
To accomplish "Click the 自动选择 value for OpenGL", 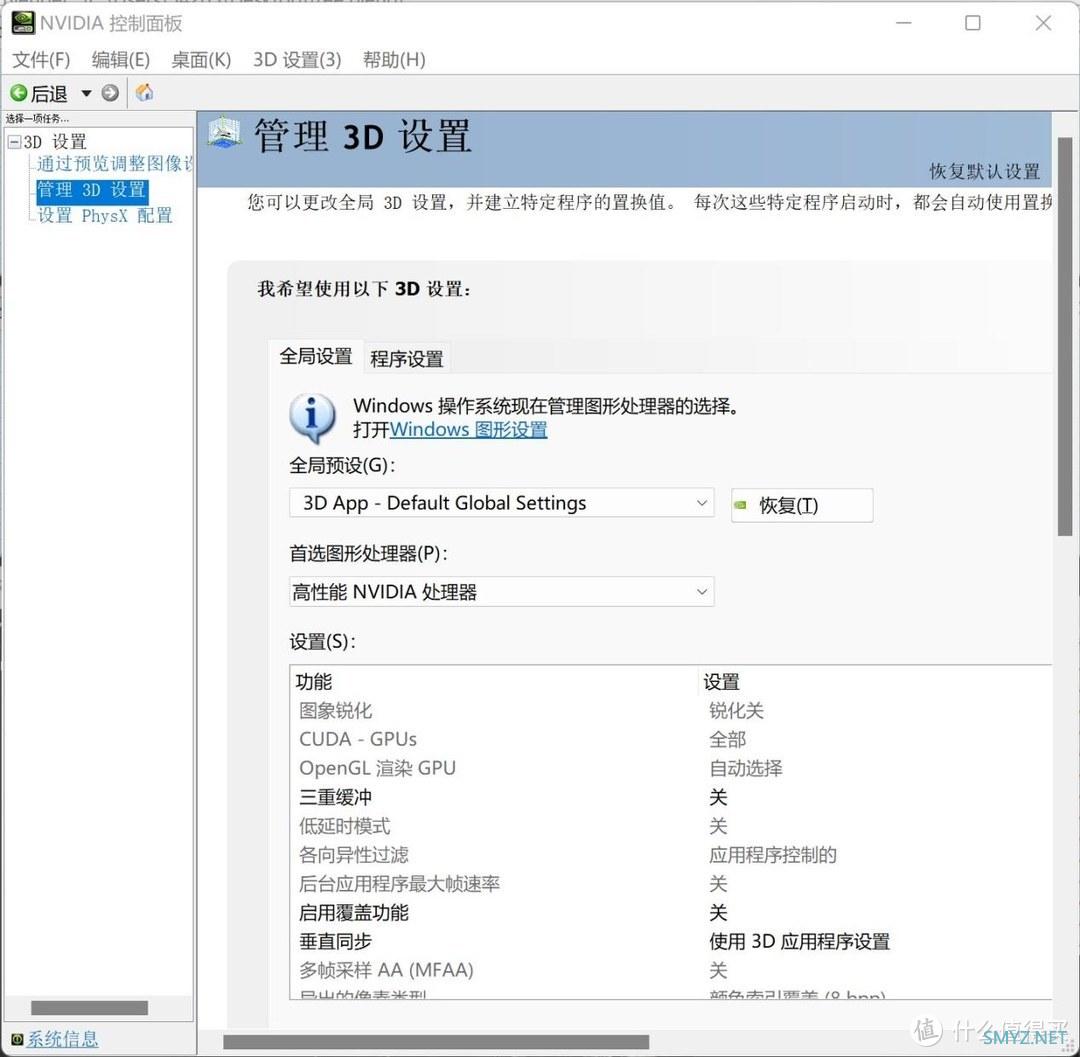I will coord(746,768).
